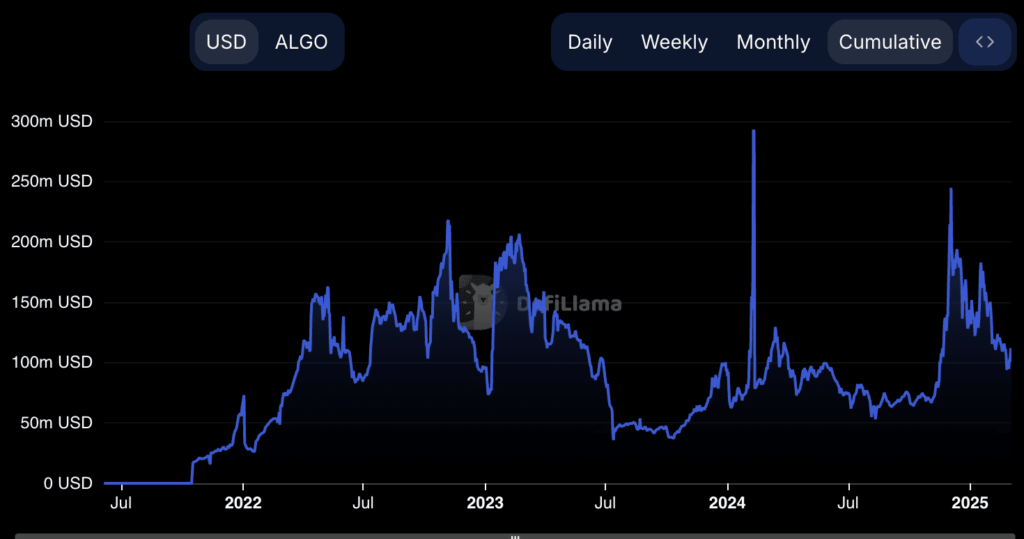Viewport: 1024px width, 539px height.
Task: Click the DefiLlama llama logo watermark
Action: (x=481, y=302)
